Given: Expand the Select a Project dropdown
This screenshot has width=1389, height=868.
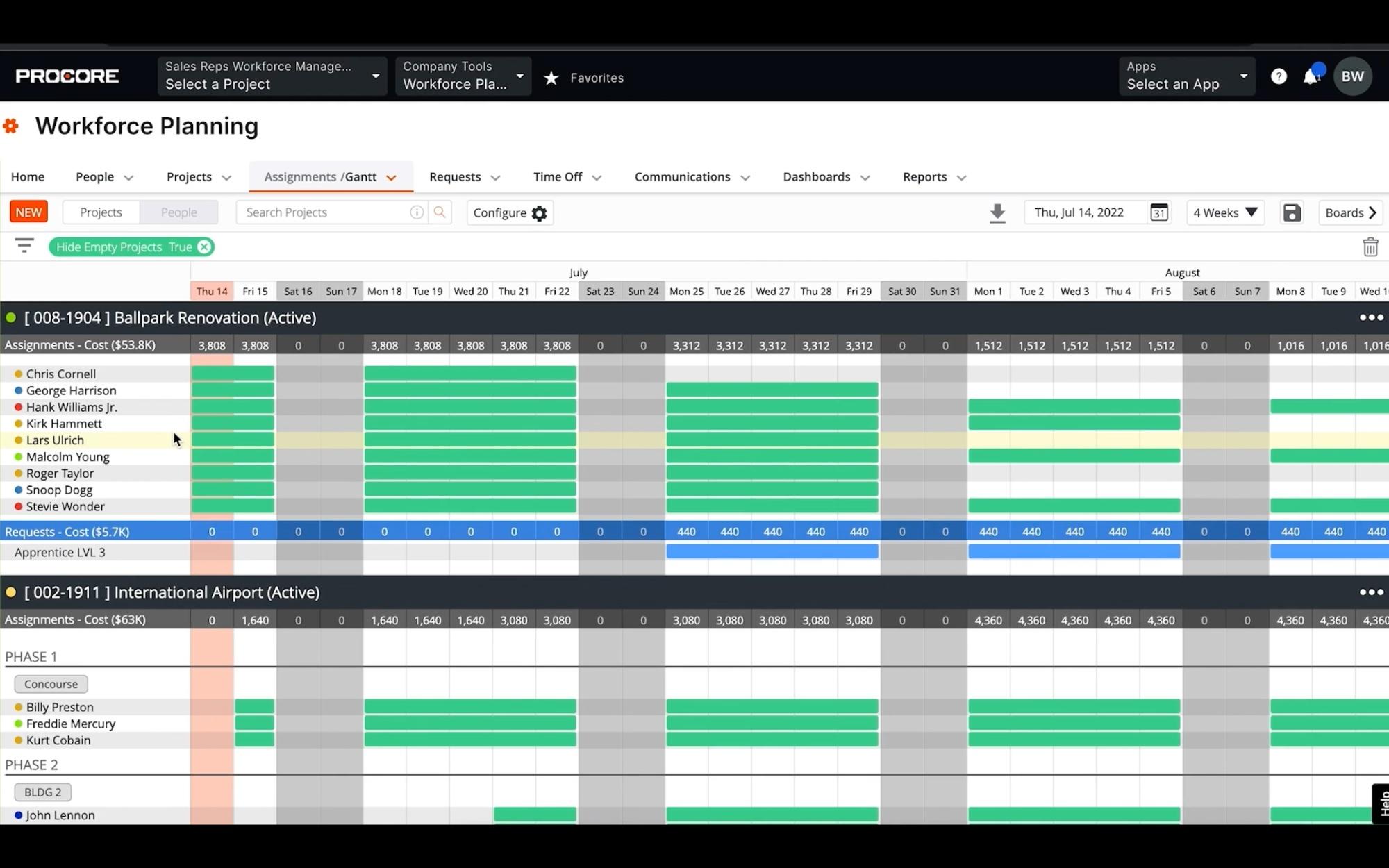Looking at the screenshot, I should [272, 76].
